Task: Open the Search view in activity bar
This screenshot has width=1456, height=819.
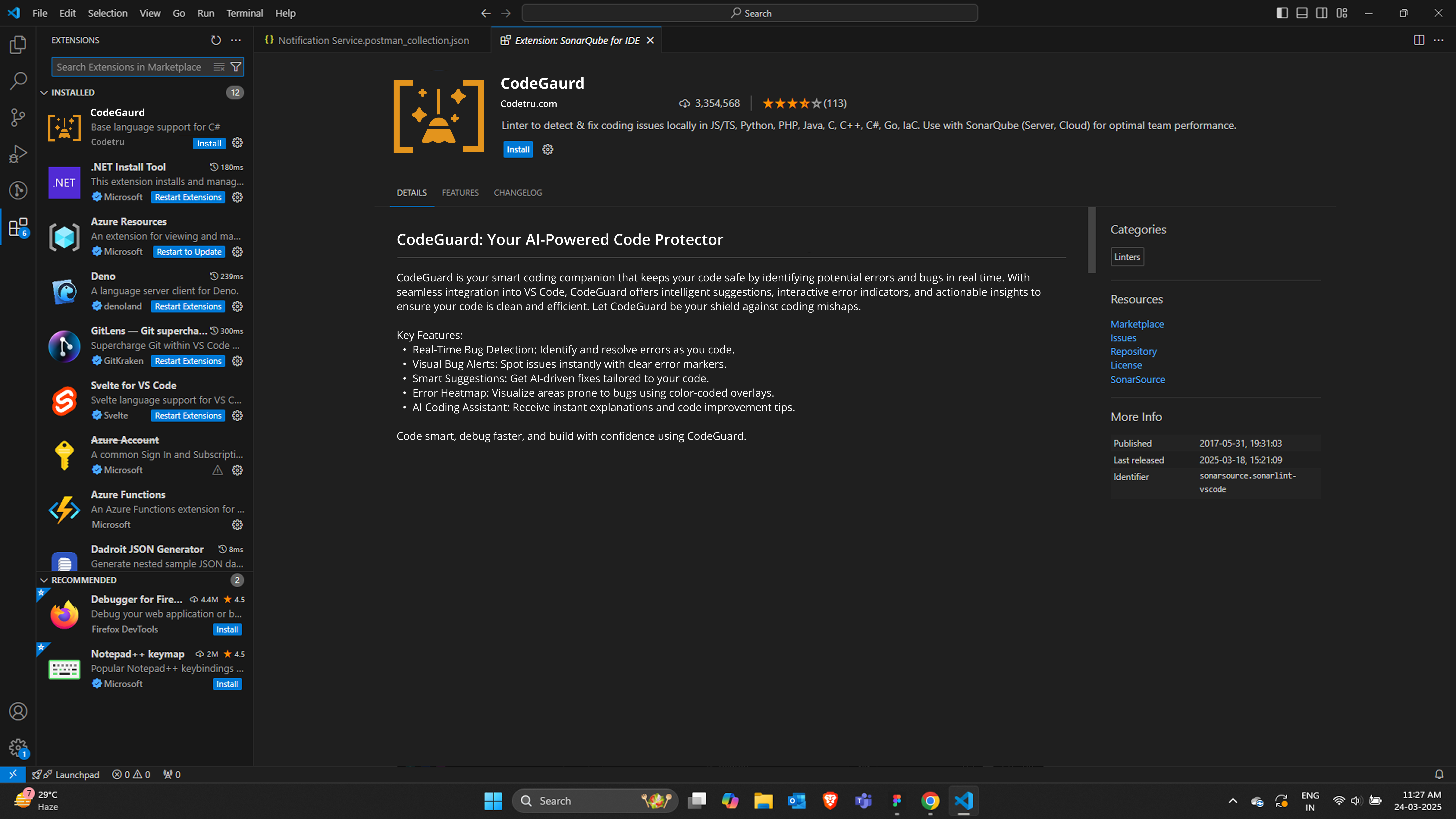Action: click(18, 81)
